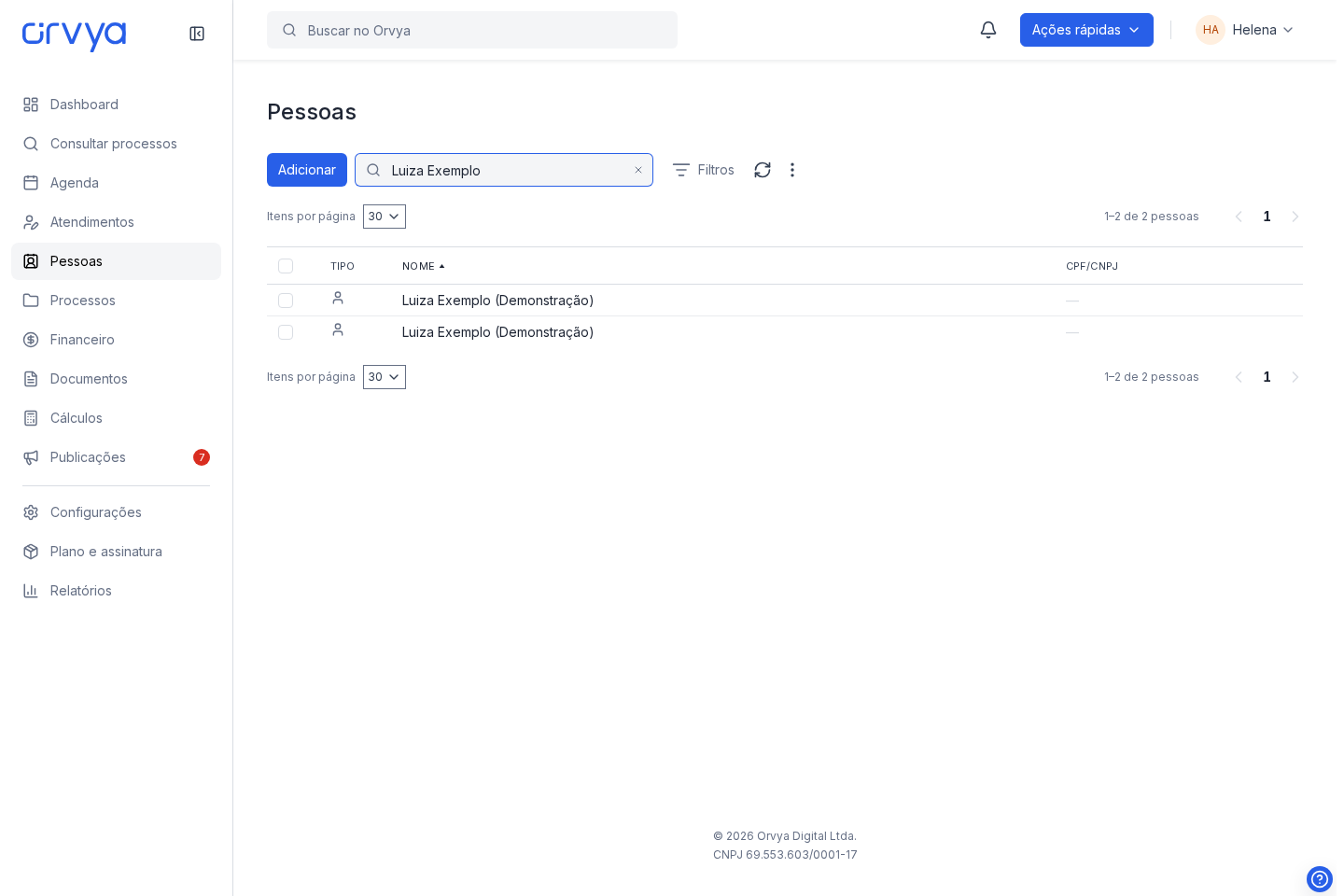1344x896 pixels.
Task: Open Publicações with 7 badge
Action: pyautogui.click(x=116, y=457)
